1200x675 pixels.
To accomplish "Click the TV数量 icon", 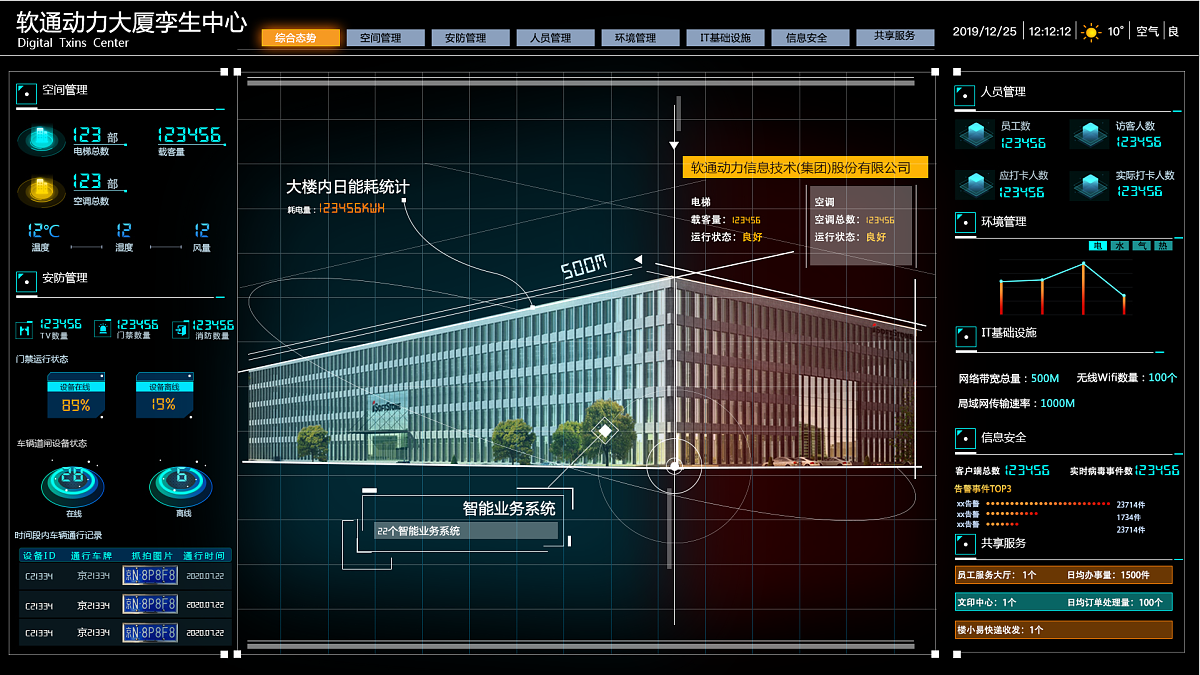I will coord(25,328).
